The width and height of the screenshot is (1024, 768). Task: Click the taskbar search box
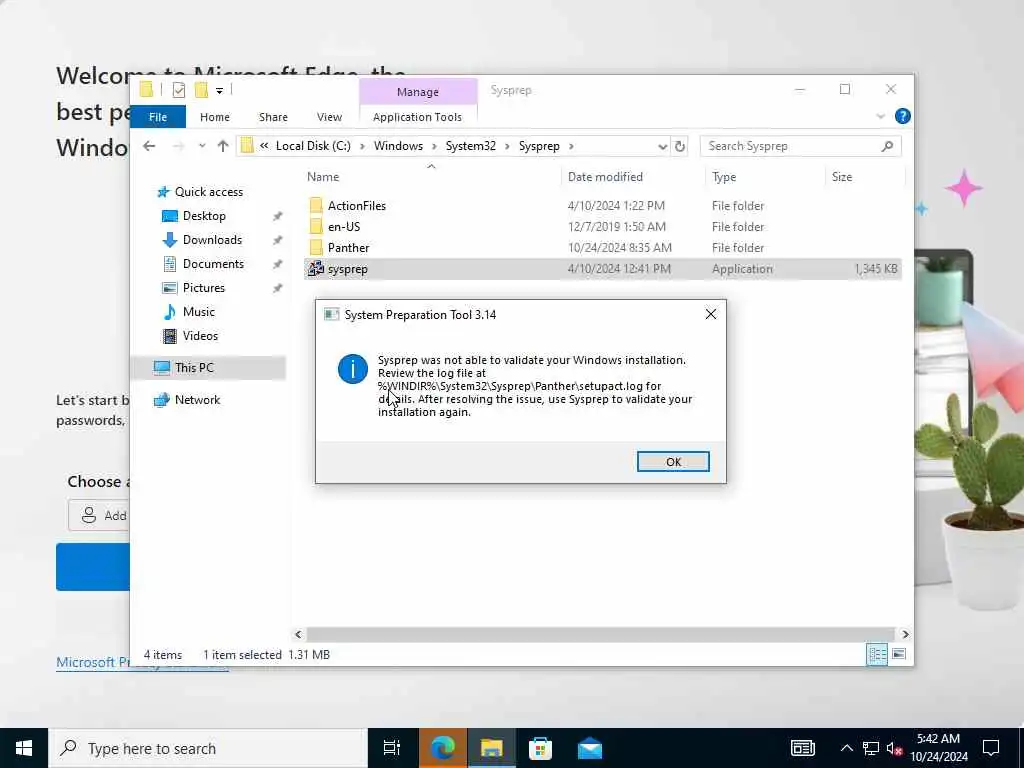[x=208, y=748]
